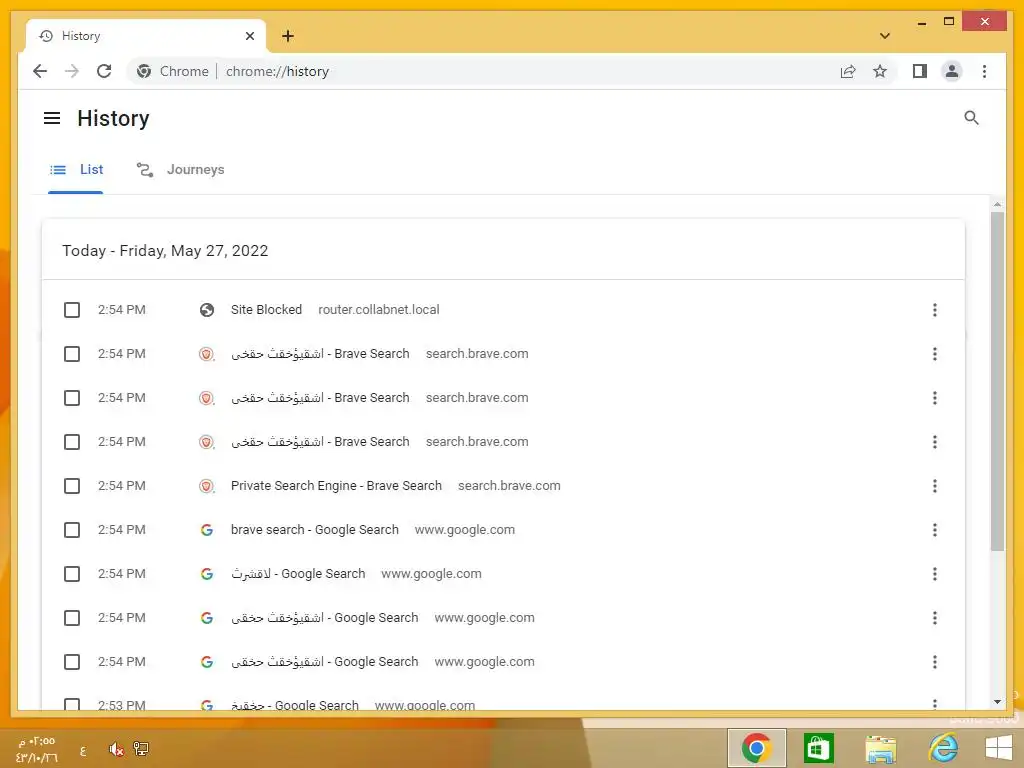
Task: Click the 2:54 PM time of Site Blocked
Action: pyautogui.click(x=121, y=310)
